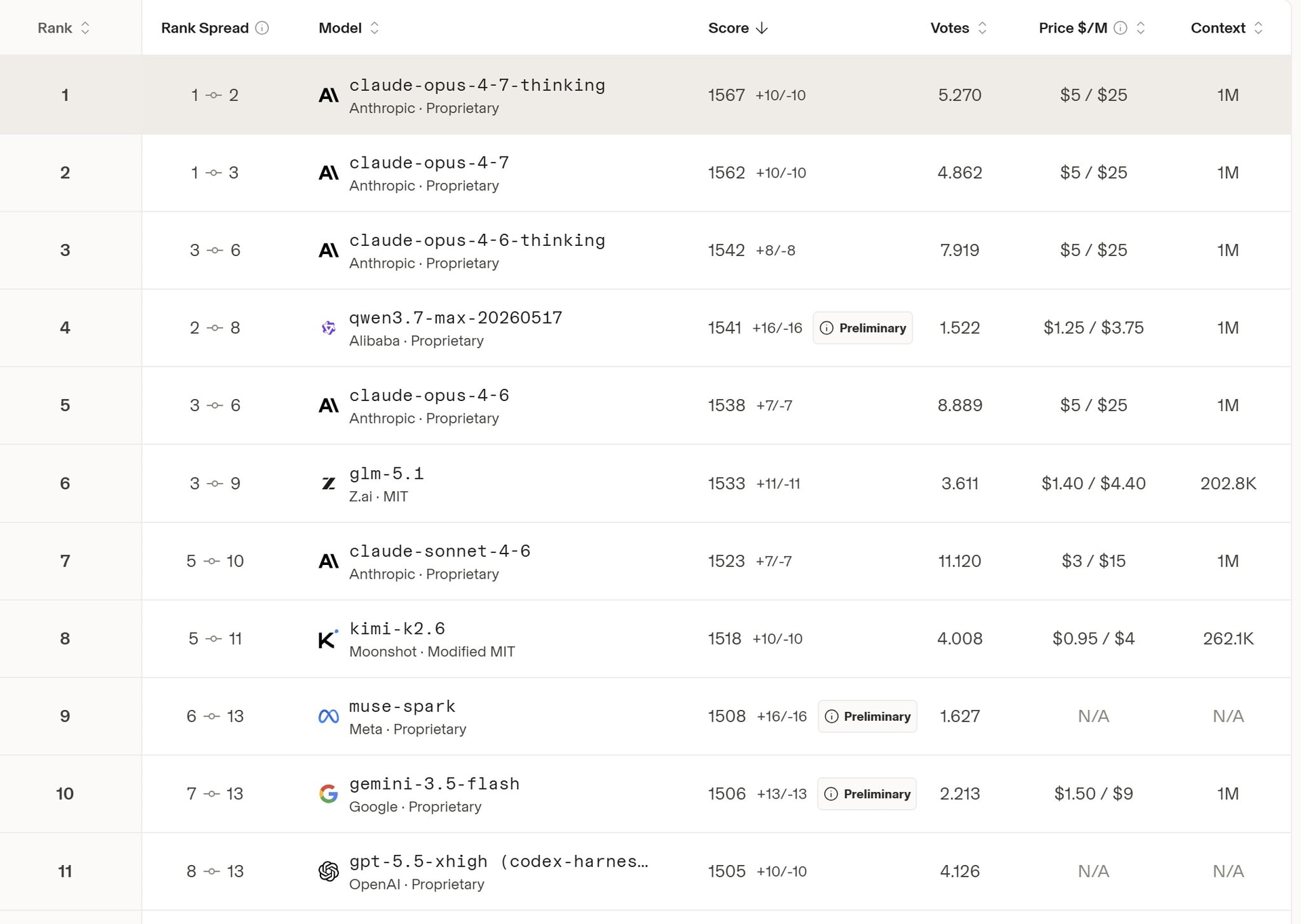Click the Model column header label

340,28
